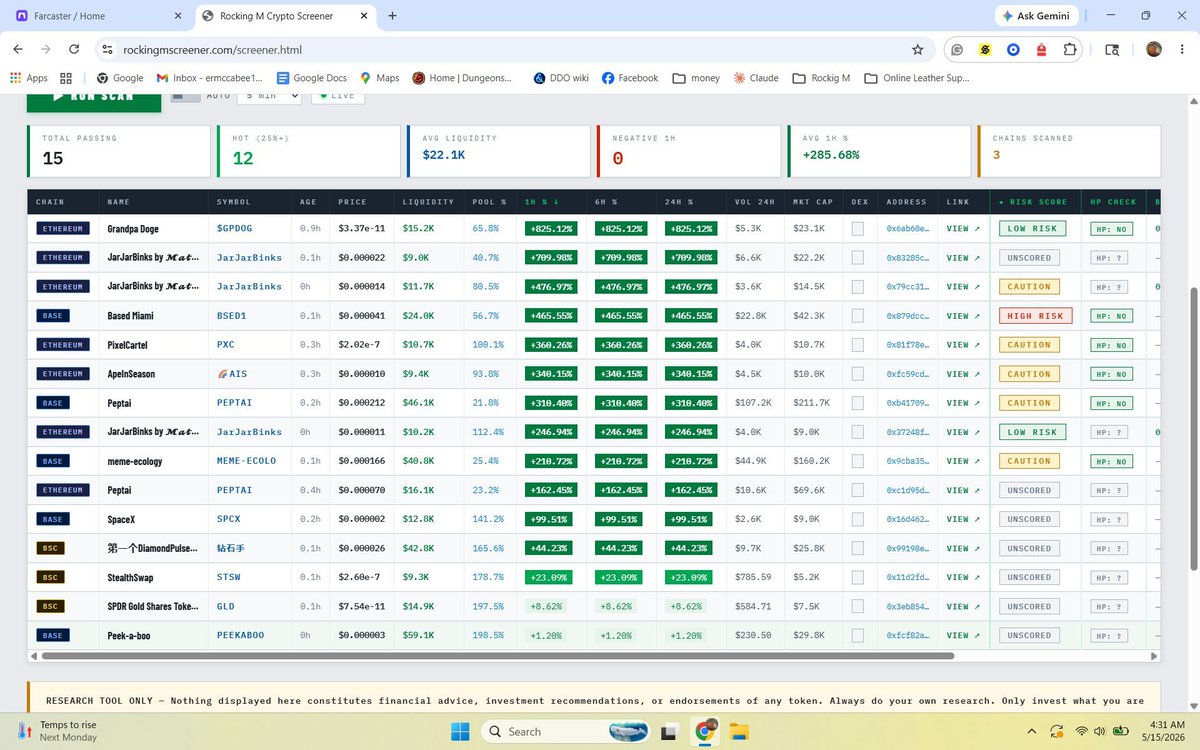1200x750 pixels.
Task: Click the MEME-ECOLO symbol link
Action: (246, 461)
